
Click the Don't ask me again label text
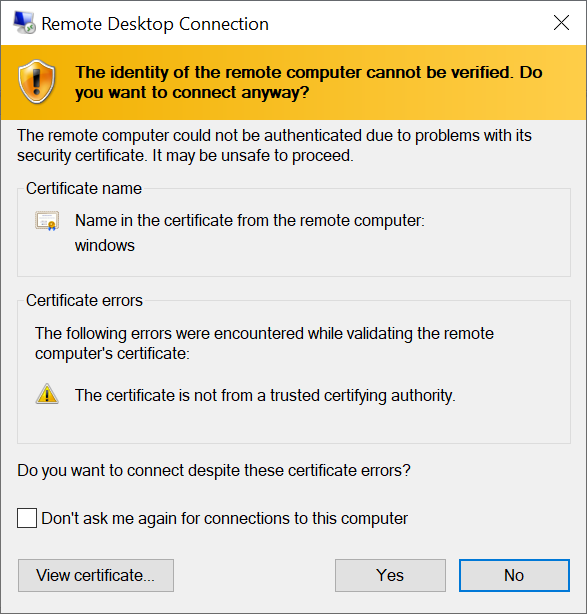[224, 518]
